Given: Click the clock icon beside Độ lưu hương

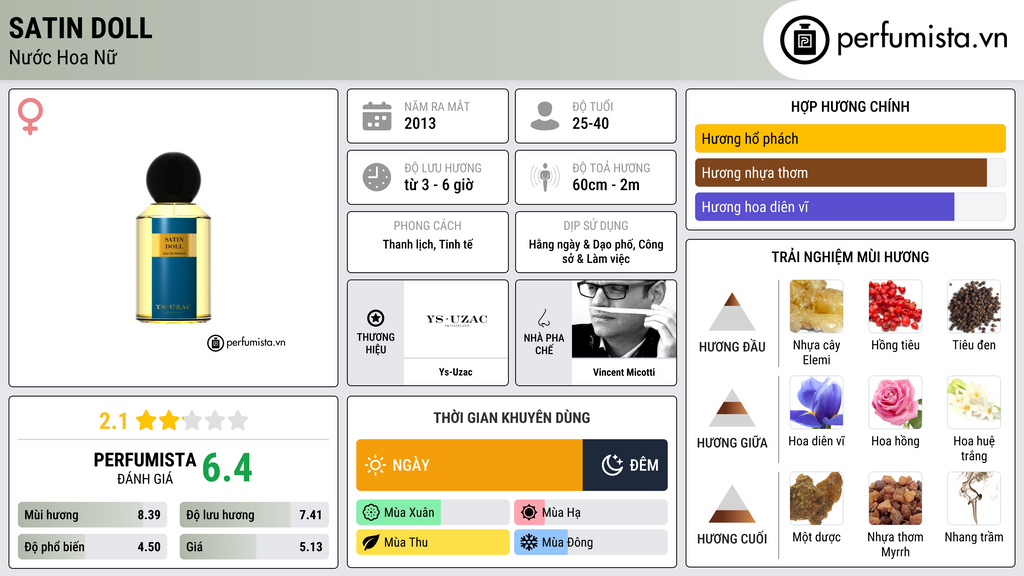Looking at the screenshot, I should coord(377,177).
